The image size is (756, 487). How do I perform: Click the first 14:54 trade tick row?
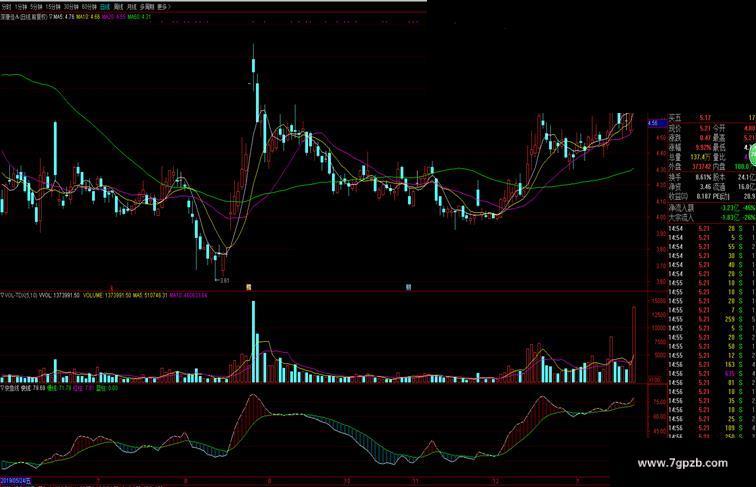click(712, 229)
